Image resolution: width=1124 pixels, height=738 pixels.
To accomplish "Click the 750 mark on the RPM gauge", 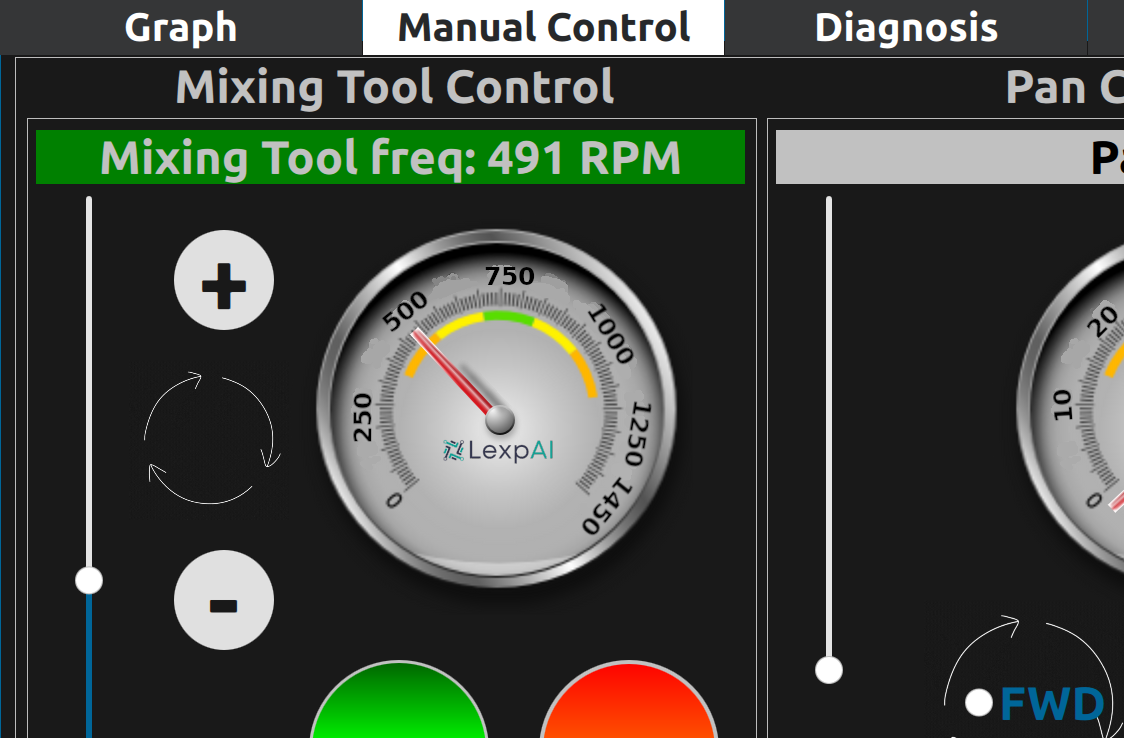I will (x=510, y=276).
